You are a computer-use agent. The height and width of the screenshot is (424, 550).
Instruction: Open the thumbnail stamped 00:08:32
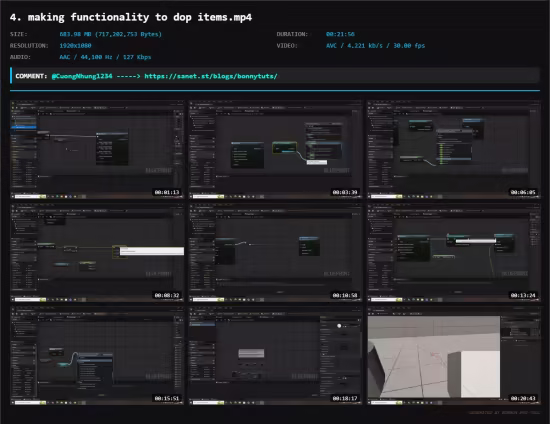click(x=97, y=253)
